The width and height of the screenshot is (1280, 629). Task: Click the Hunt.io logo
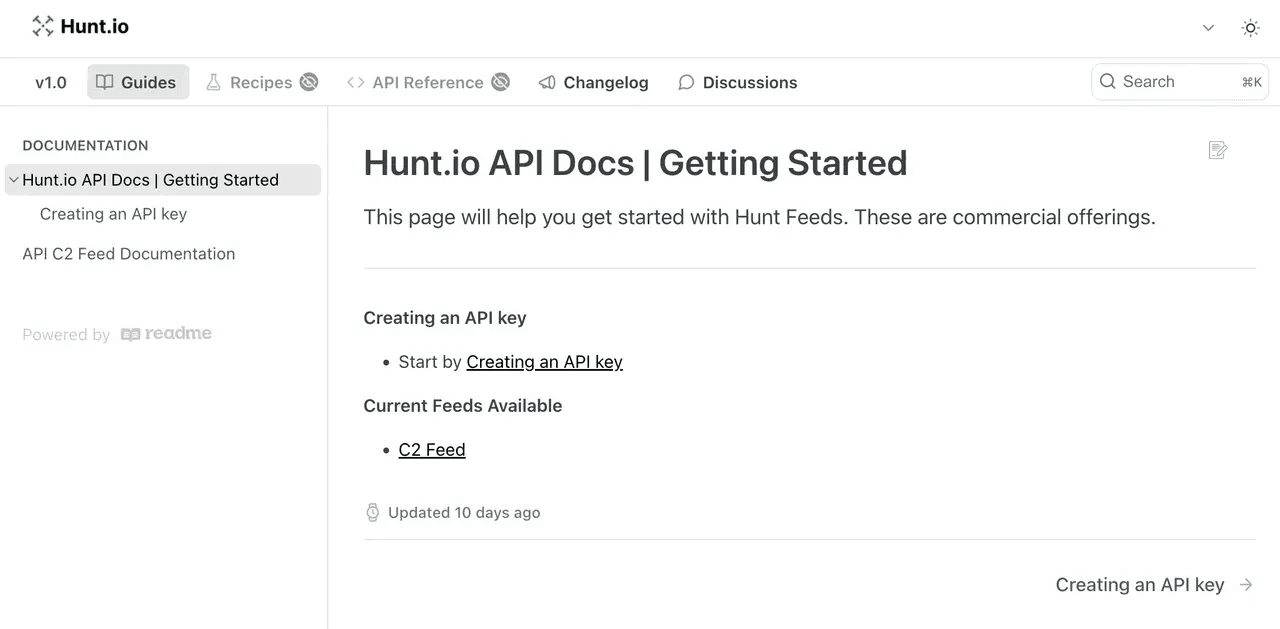(80, 27)
